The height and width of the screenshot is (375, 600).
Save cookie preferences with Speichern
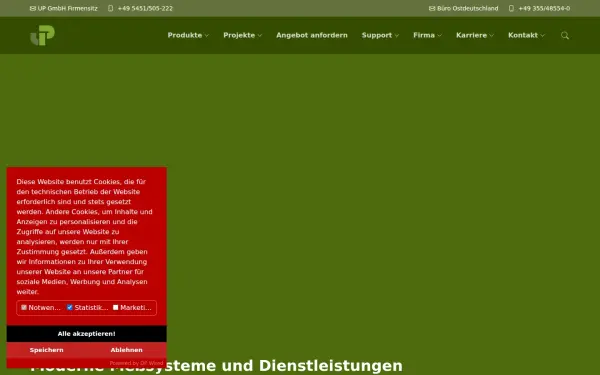(47, 350)
